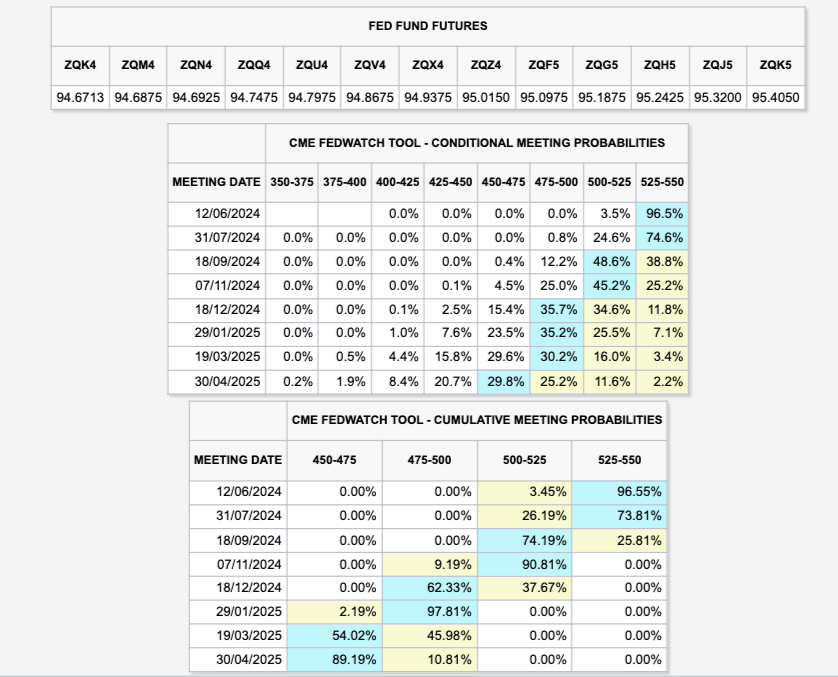Image resolution: width=838 pixels, height=677 pixels.
Task: Click the blue 29.8% cell for 30/04/2025
Action: pos(503,381)
